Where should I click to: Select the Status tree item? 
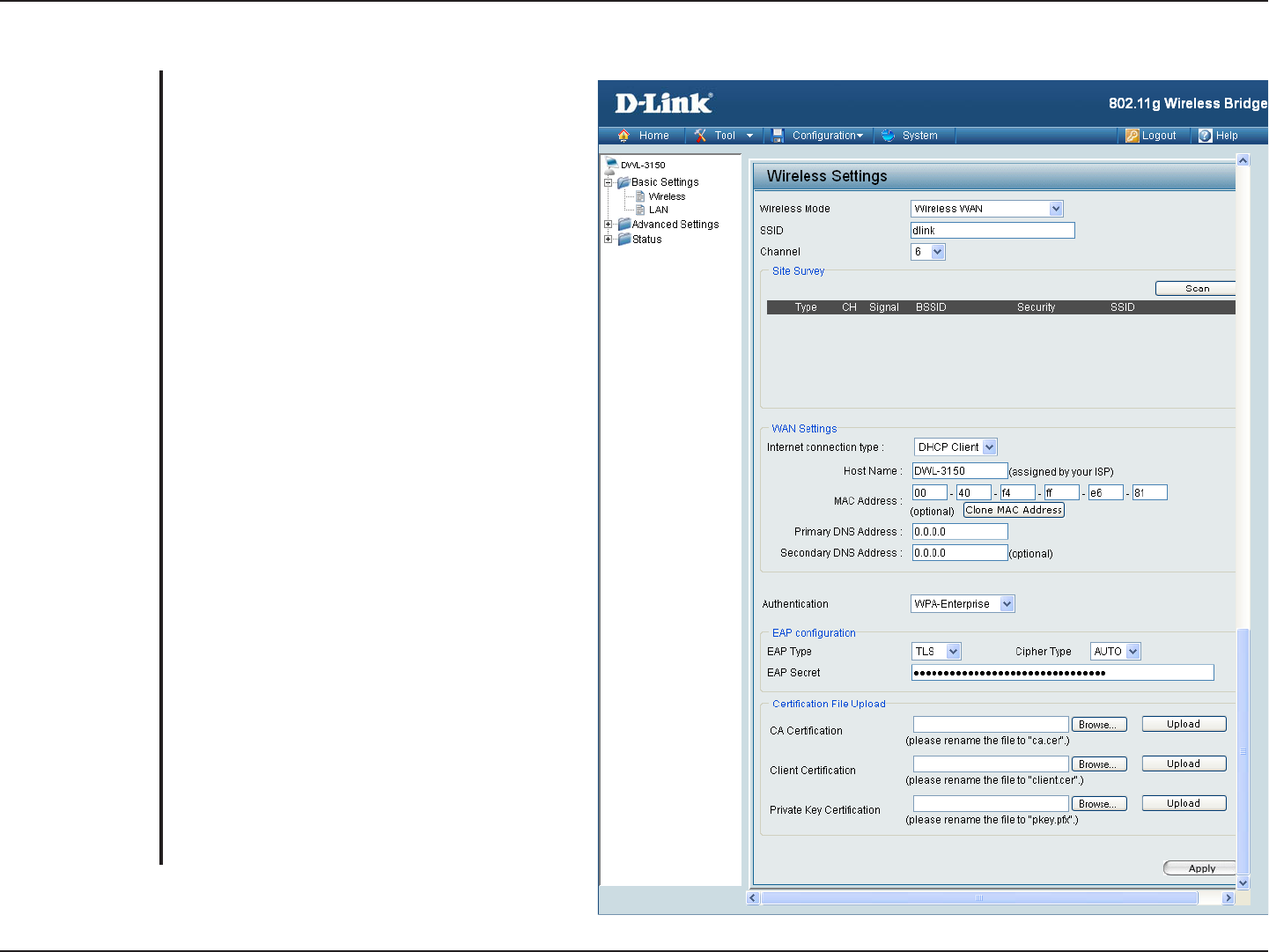tap(647, 240)
